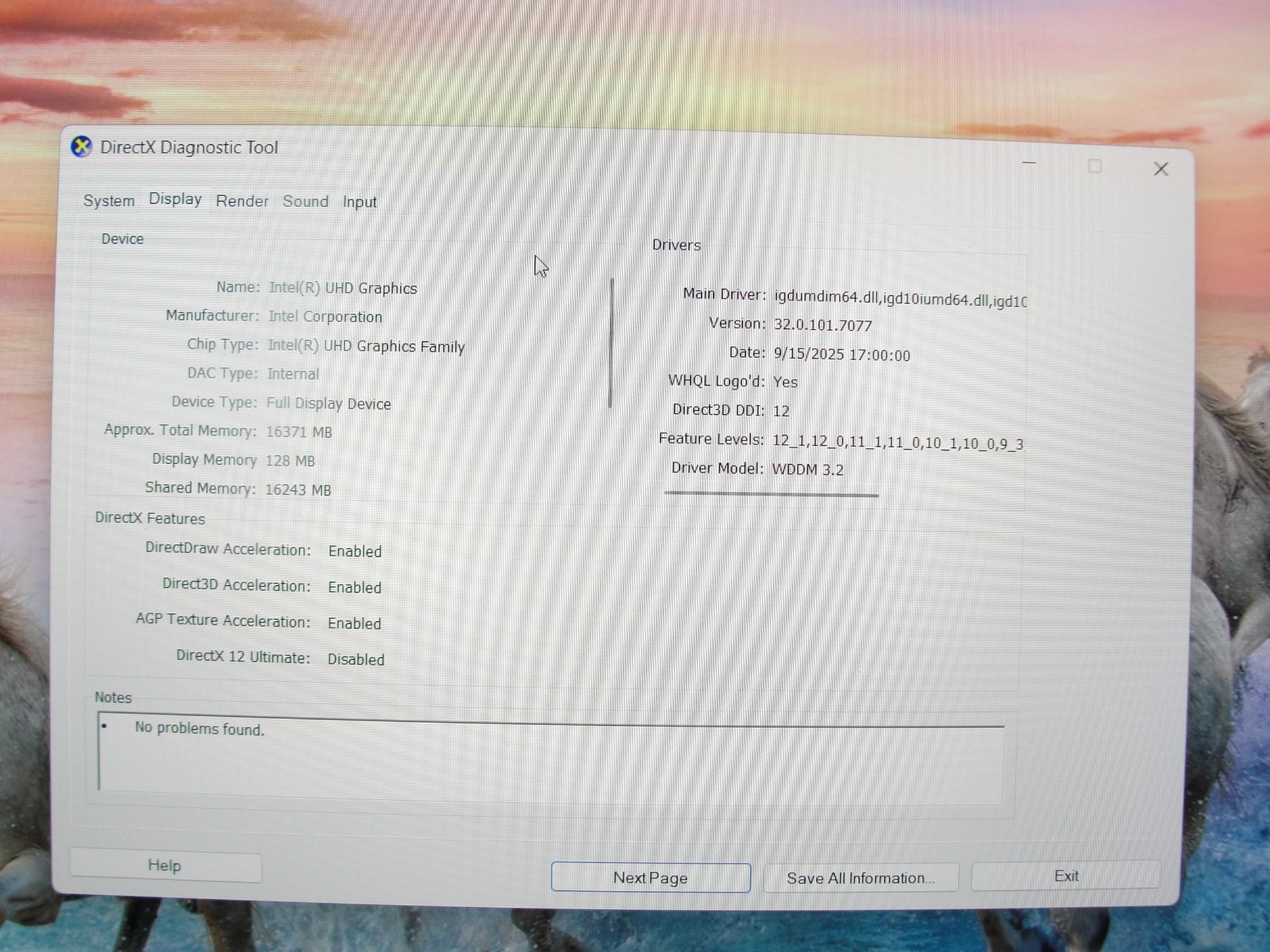
Task: Click the Feature Levels value list
Action: click(x=898, y=443)
